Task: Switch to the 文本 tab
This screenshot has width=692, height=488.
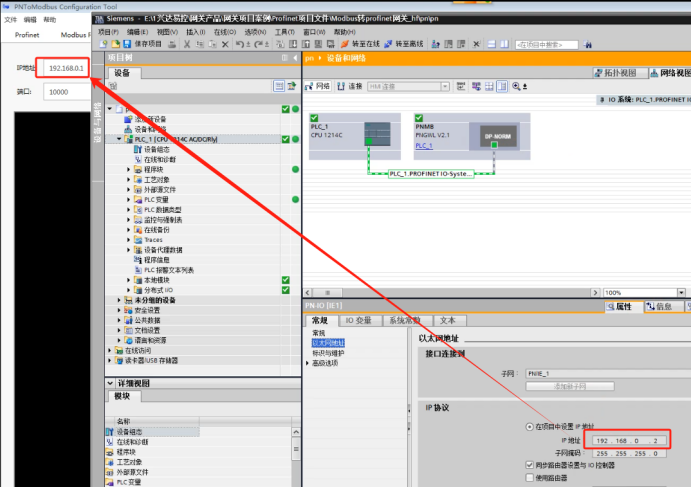Action: pyautogui.click(x=447, y=320)
